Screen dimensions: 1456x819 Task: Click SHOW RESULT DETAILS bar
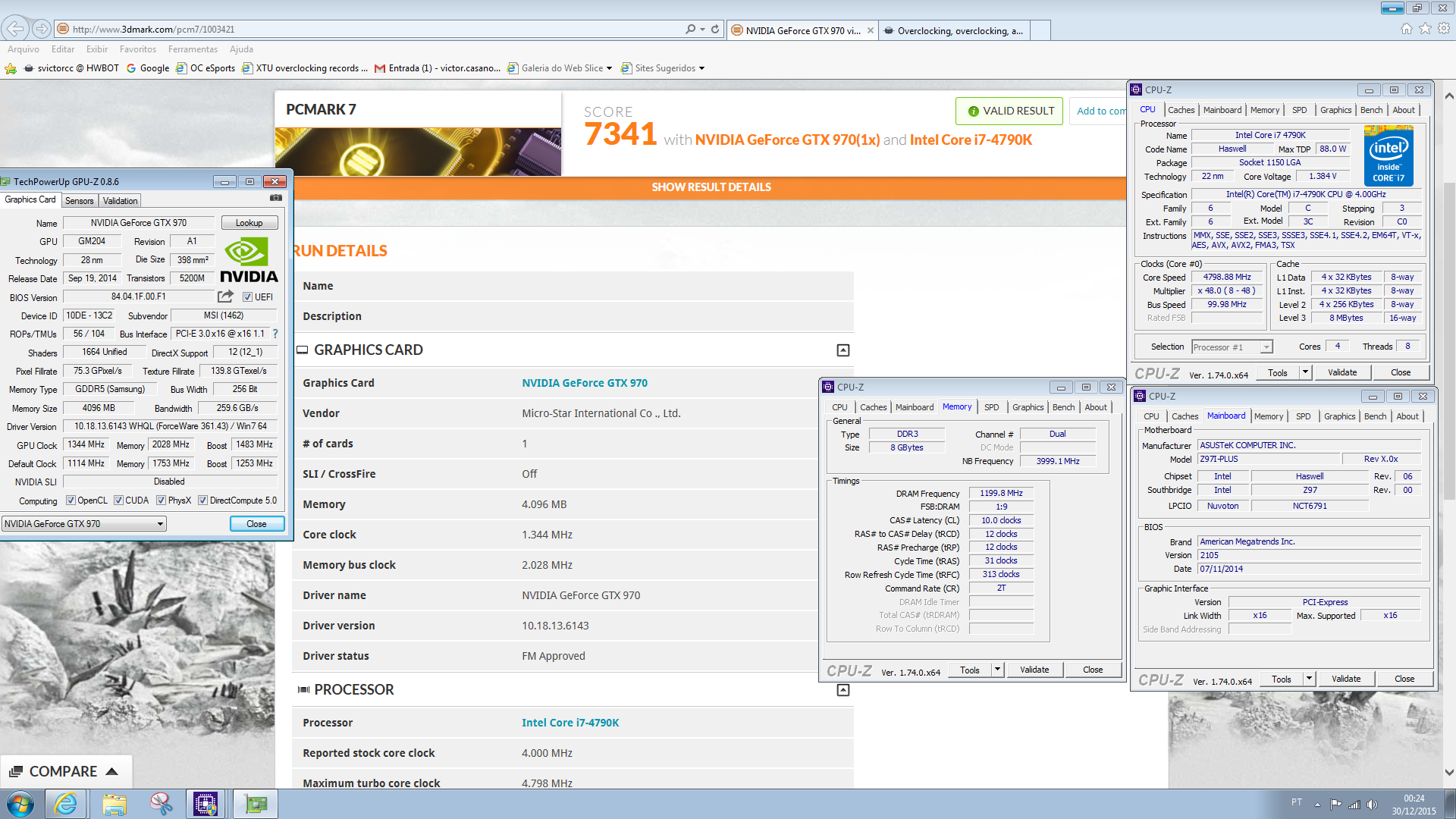pyautogui.click(x=711, y=187)
